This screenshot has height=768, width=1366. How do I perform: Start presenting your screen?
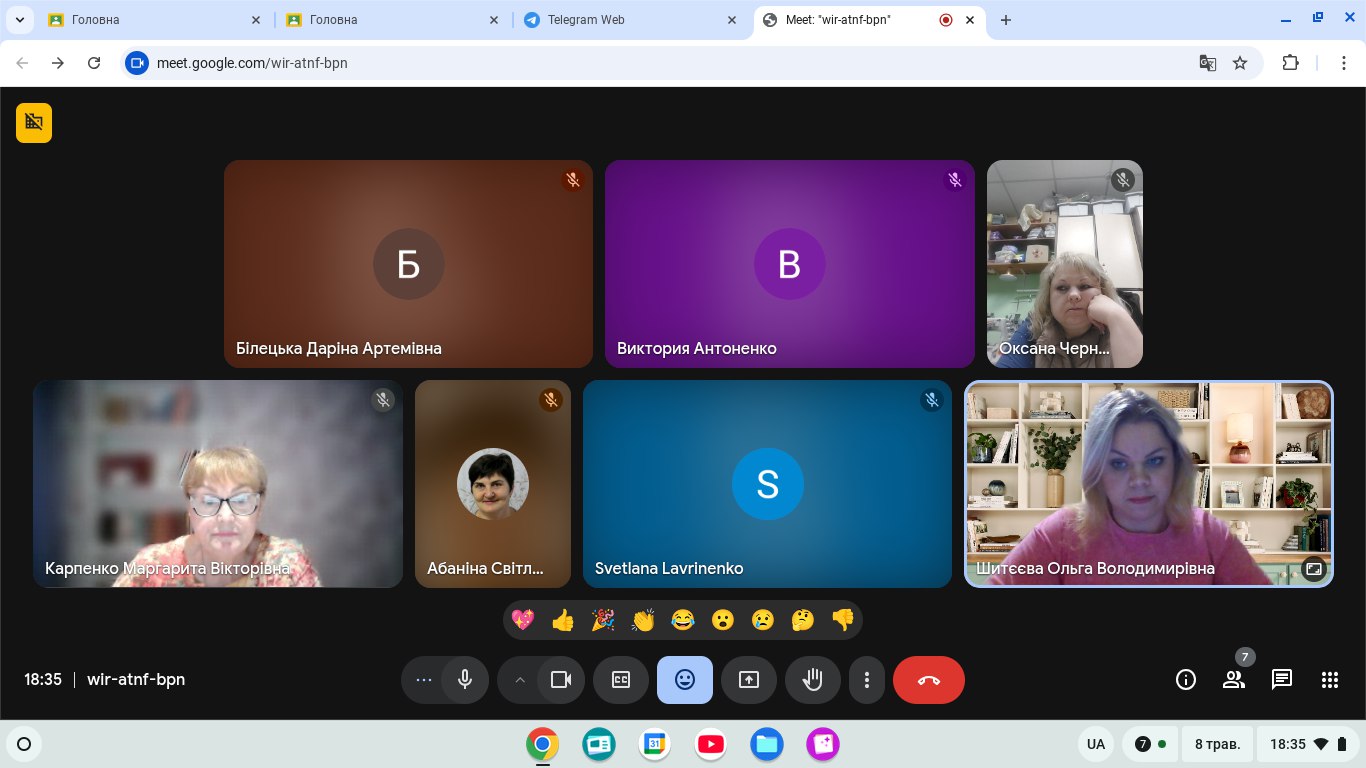[749, 680]
